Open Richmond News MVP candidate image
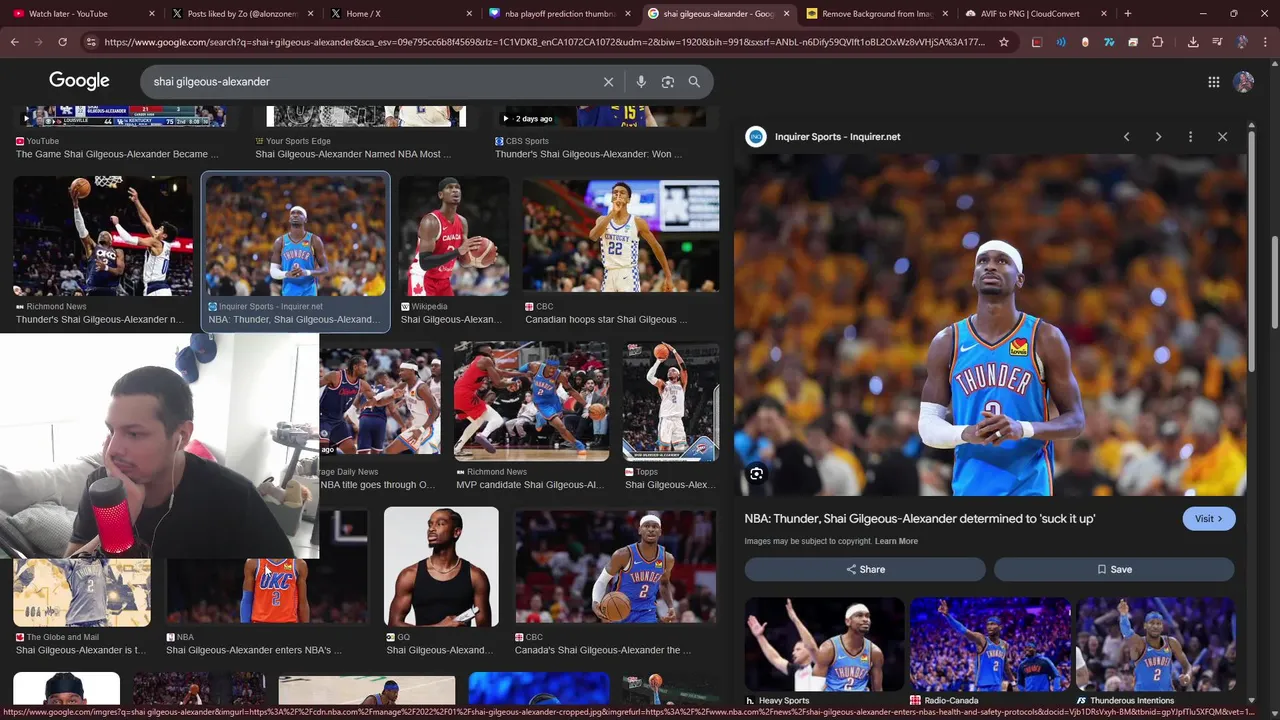The width and height of the screenshot is (1280, 720). click(x=531, y=401)
